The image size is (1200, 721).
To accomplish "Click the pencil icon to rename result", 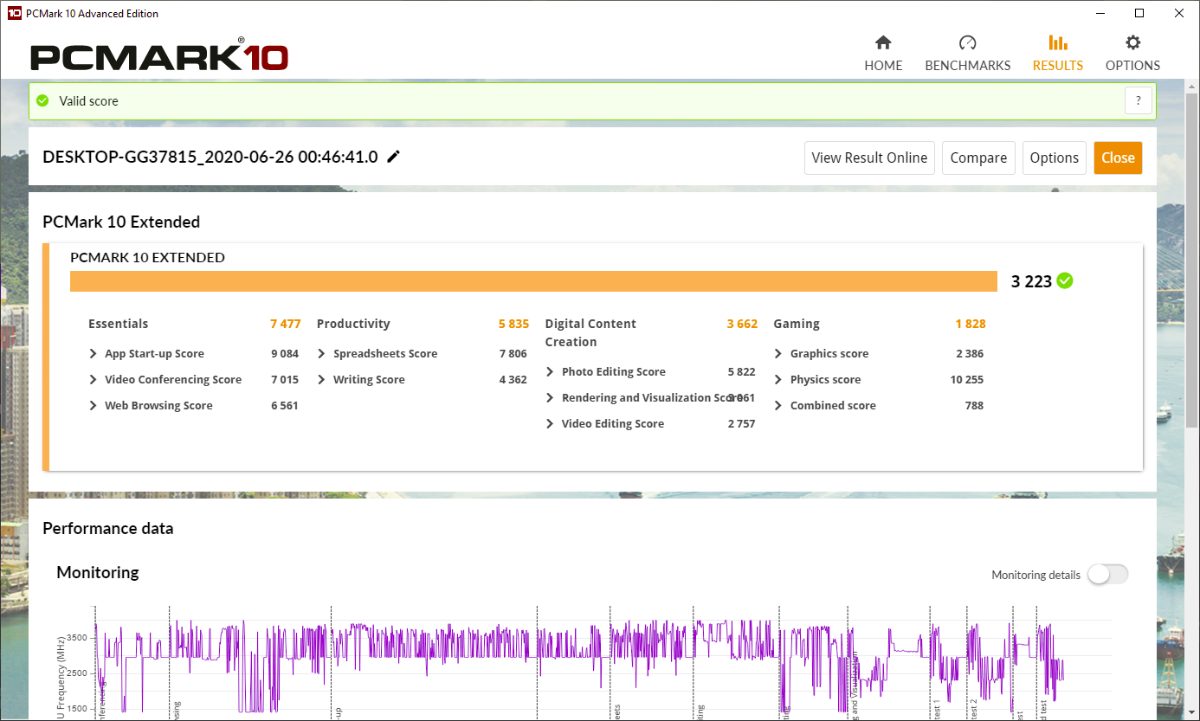I will (x=394, y=157).
